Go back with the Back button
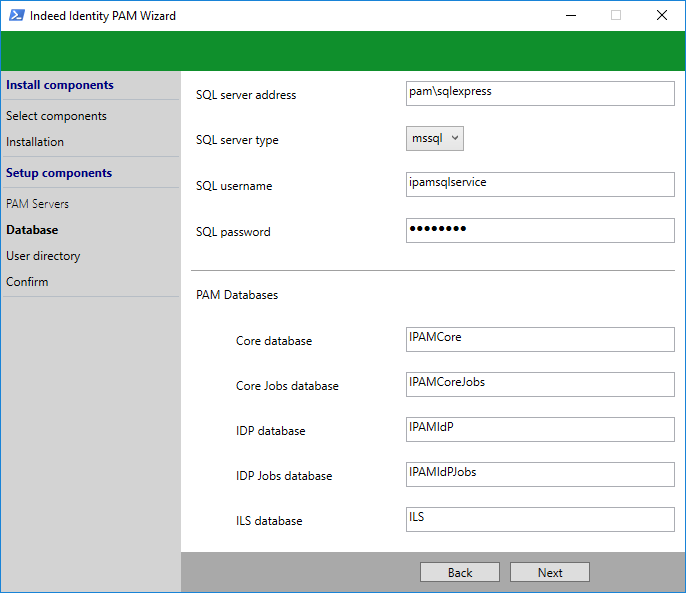The height and width of the screenshot is (593, 686). click(459, 573)
